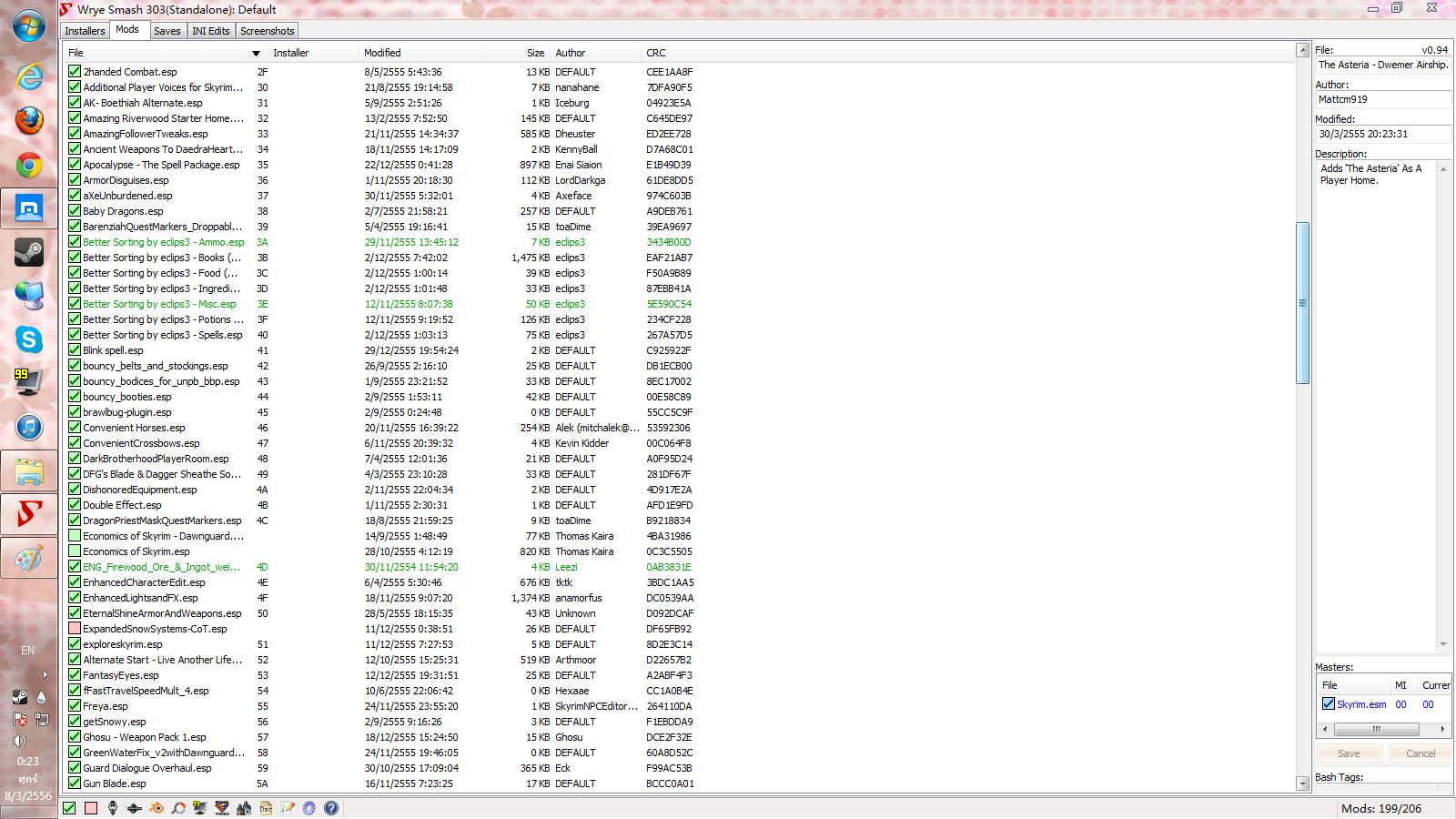Click the green checkmark icon in status bar
The height and width of the screenshot is (819, 1456).
click(69, 808)
